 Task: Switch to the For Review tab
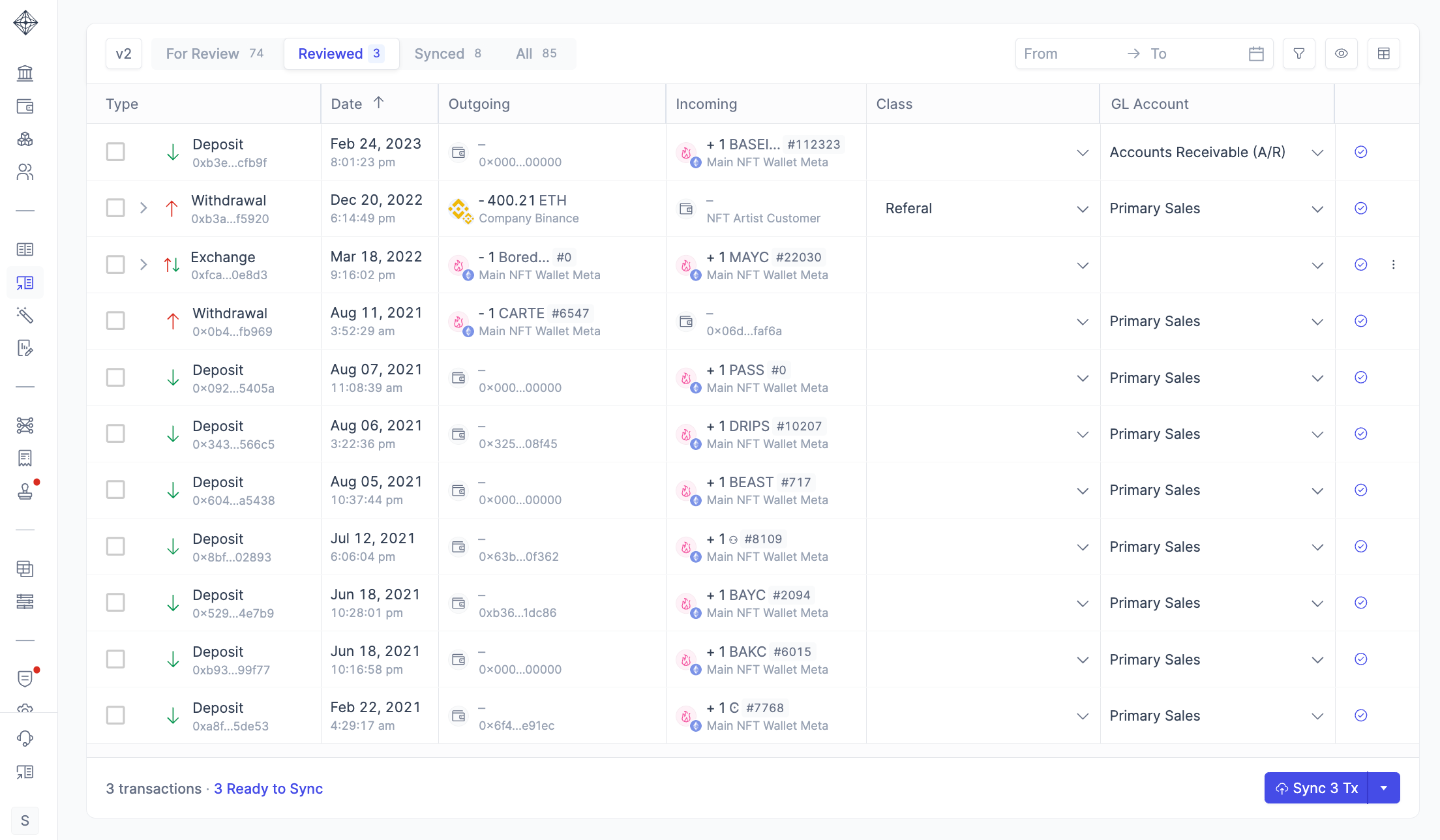pos(215,53)
